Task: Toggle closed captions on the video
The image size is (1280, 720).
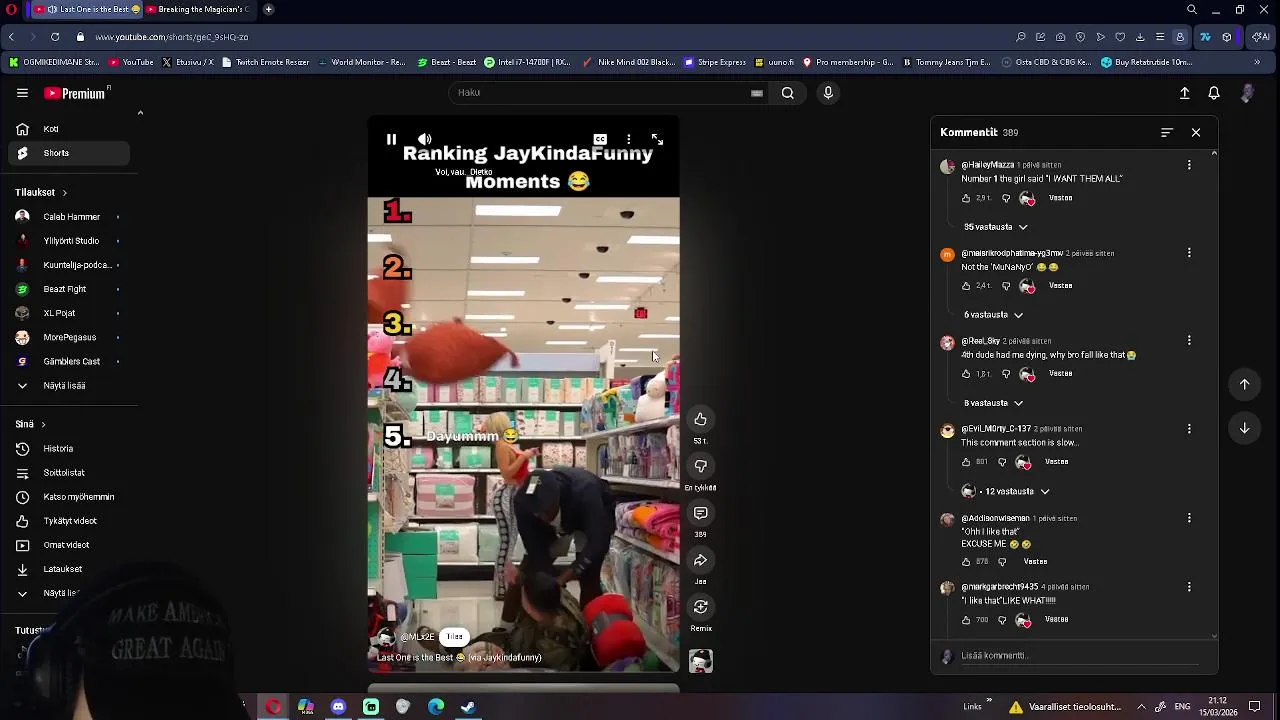Action: (600, 140)
